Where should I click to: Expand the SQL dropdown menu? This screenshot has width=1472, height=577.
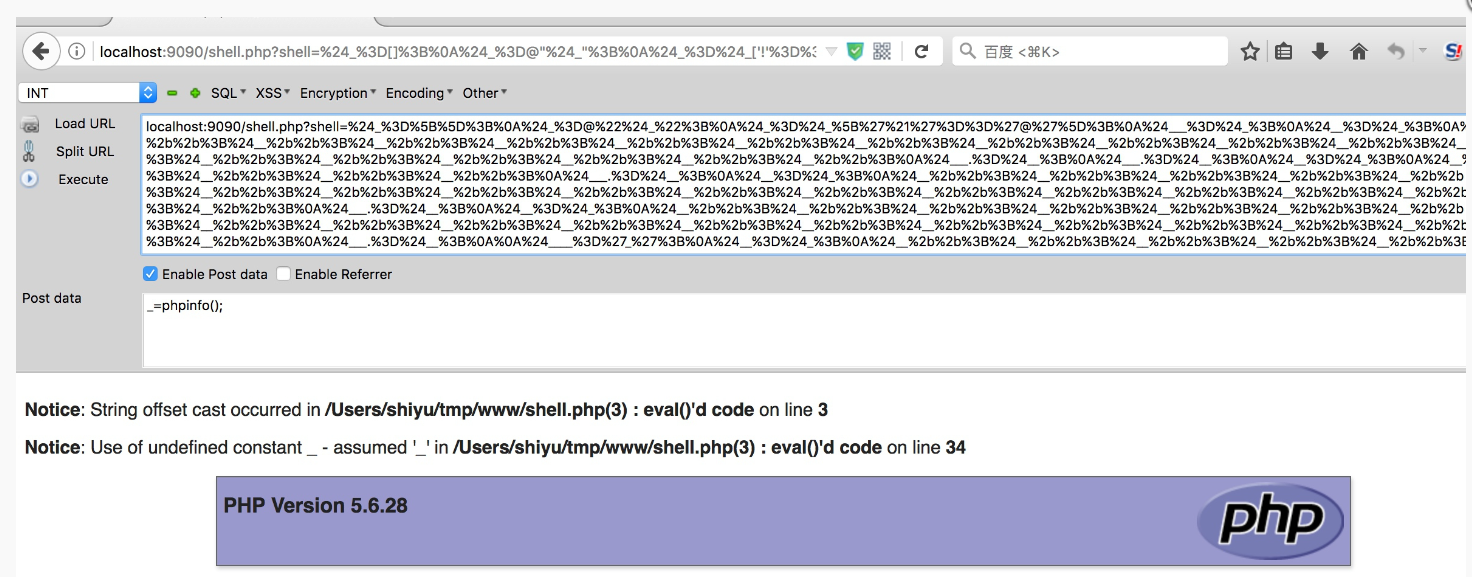(x=229, y=93)
